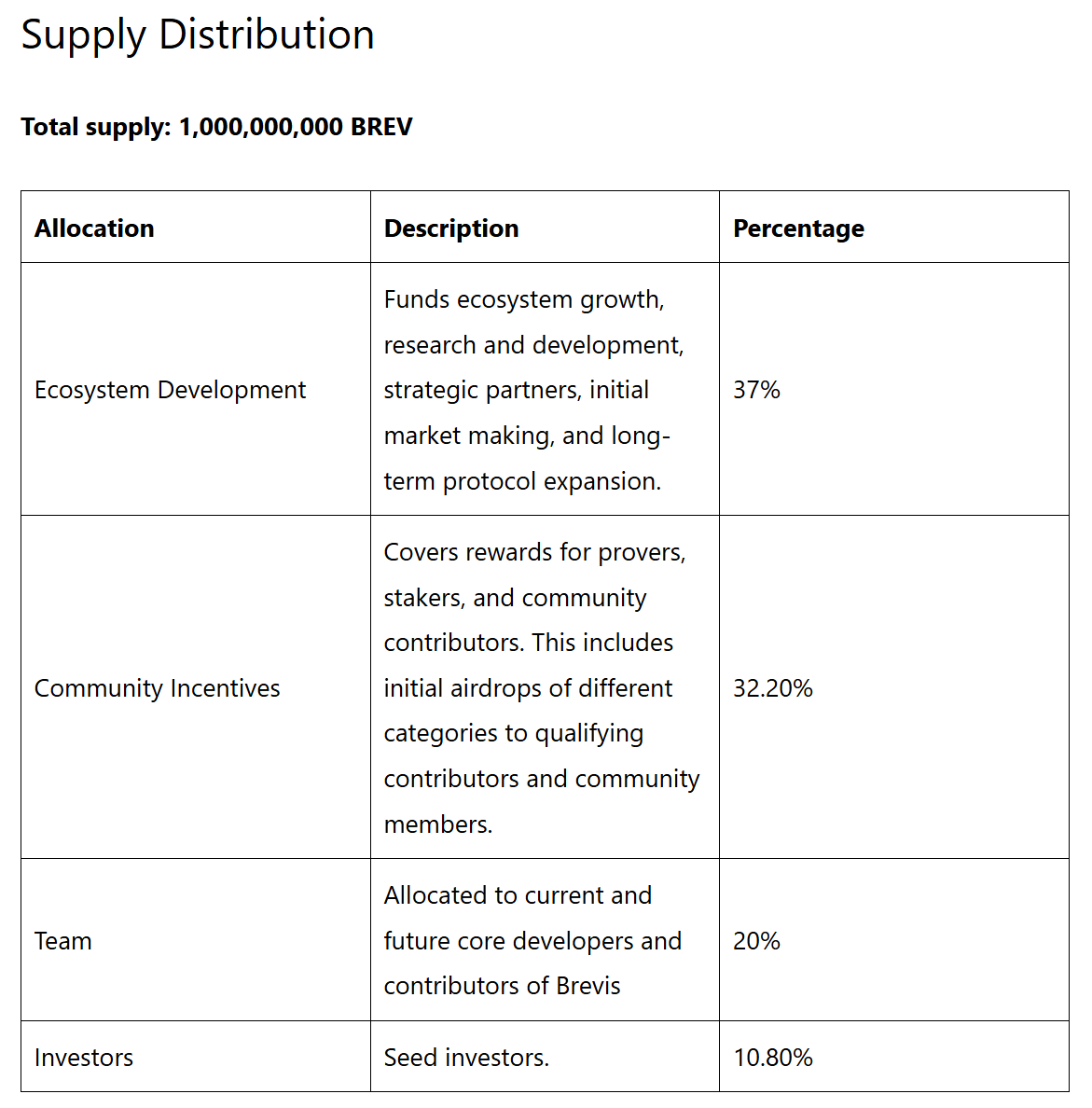This screenshot has height=1108, width=1092.
Task: Click the Supply Distribution heading
Action: 198,35
